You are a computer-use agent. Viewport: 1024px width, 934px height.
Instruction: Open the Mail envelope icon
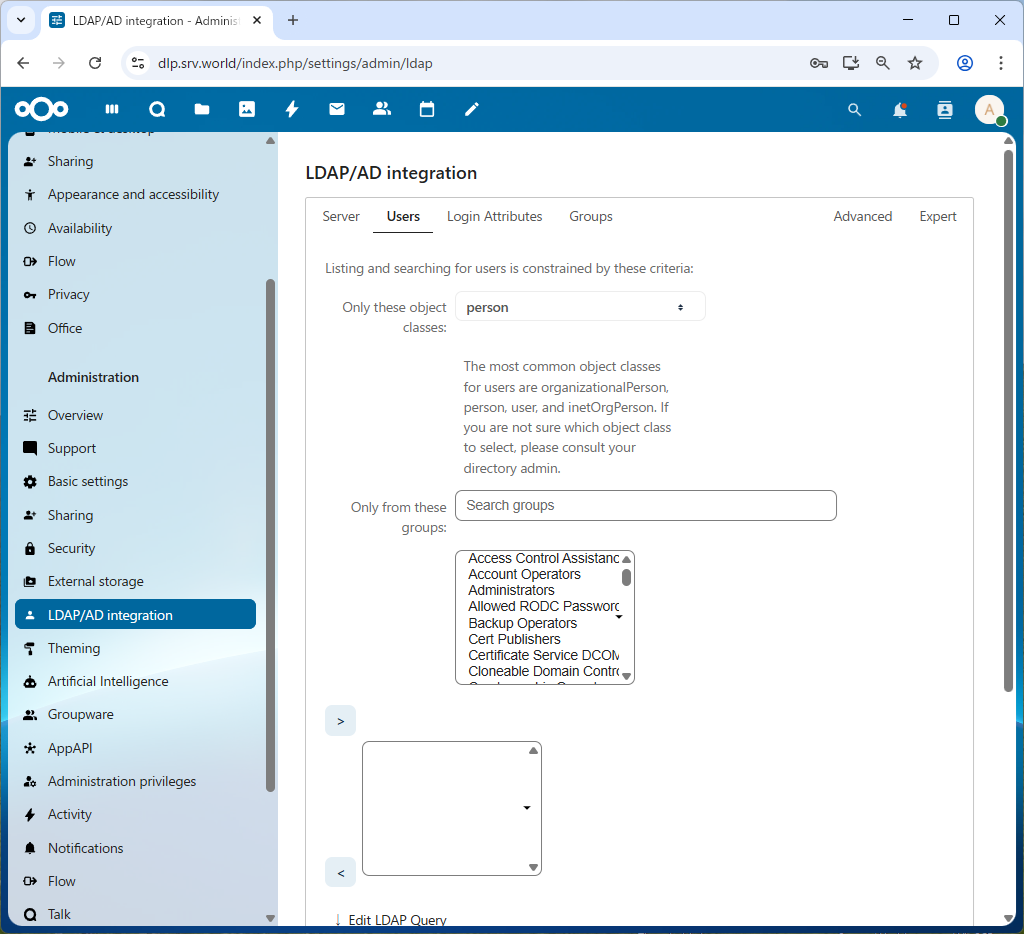(337, 109)
